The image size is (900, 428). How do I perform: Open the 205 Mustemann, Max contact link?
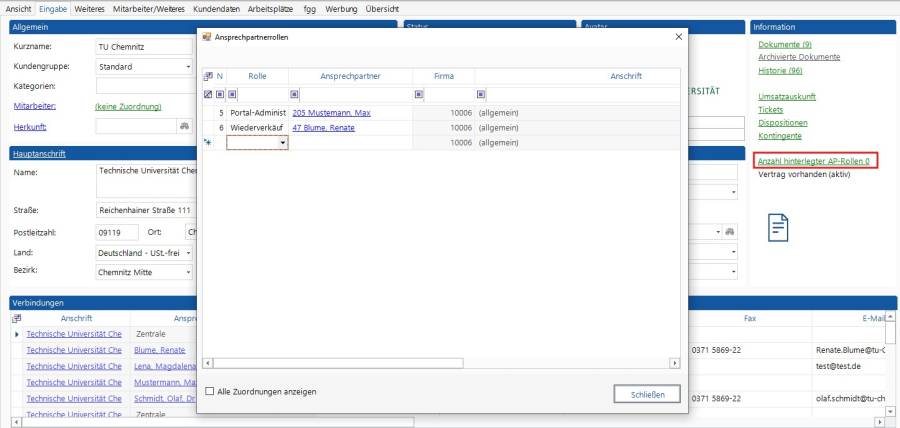coord(331,113)
